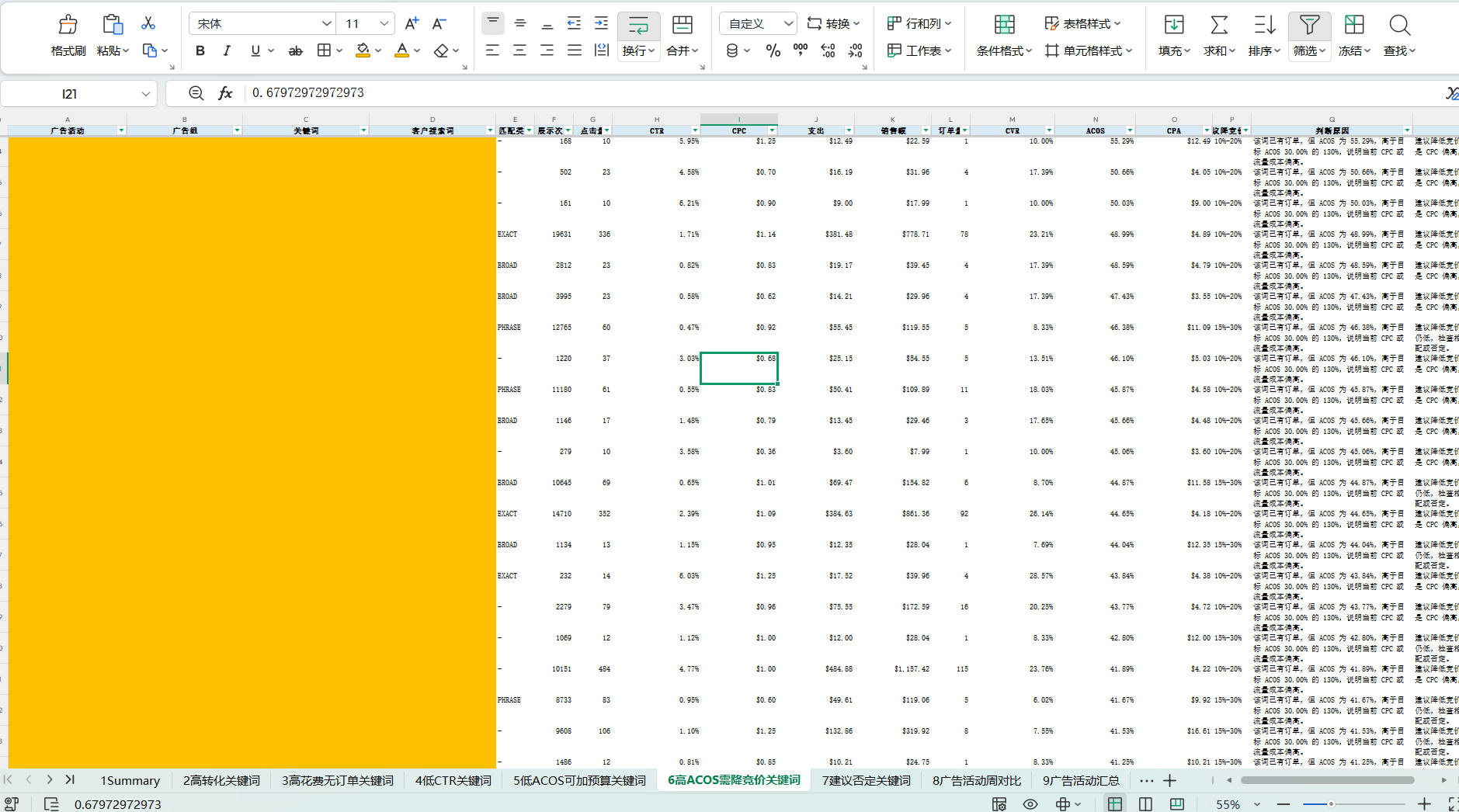The width and height of the screenshot is (1459, 812).
Task: Click the Merge cells (合并) icon
Action: click(683, 24)
